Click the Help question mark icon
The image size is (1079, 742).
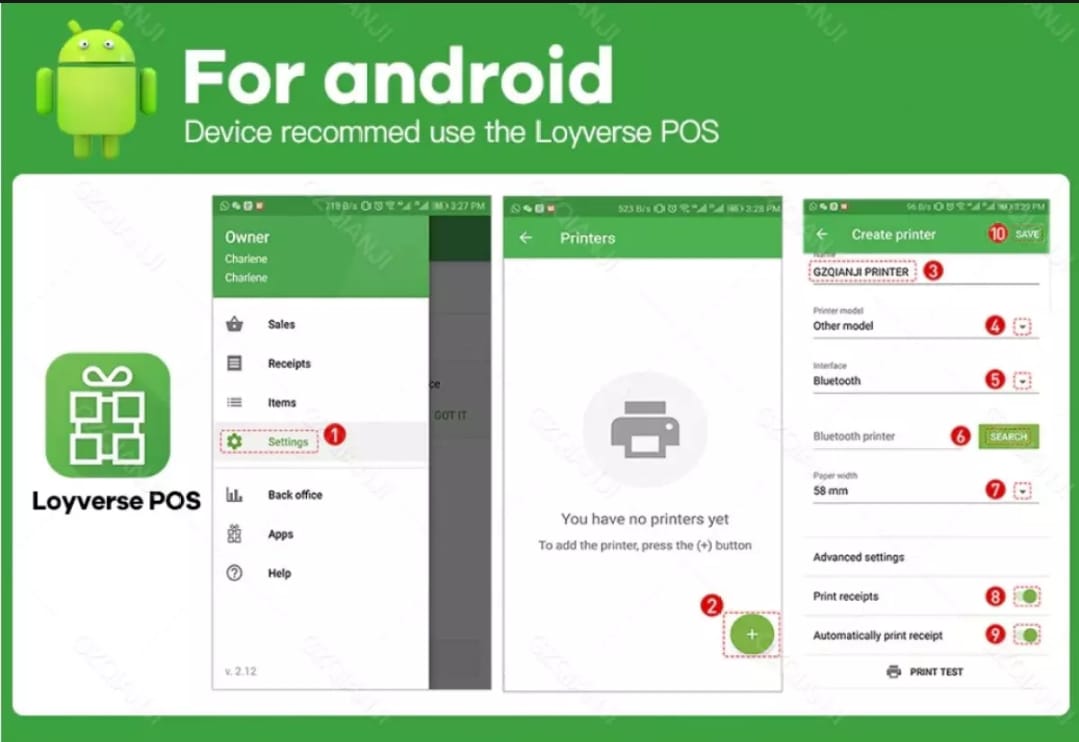[x=235, y=573]
